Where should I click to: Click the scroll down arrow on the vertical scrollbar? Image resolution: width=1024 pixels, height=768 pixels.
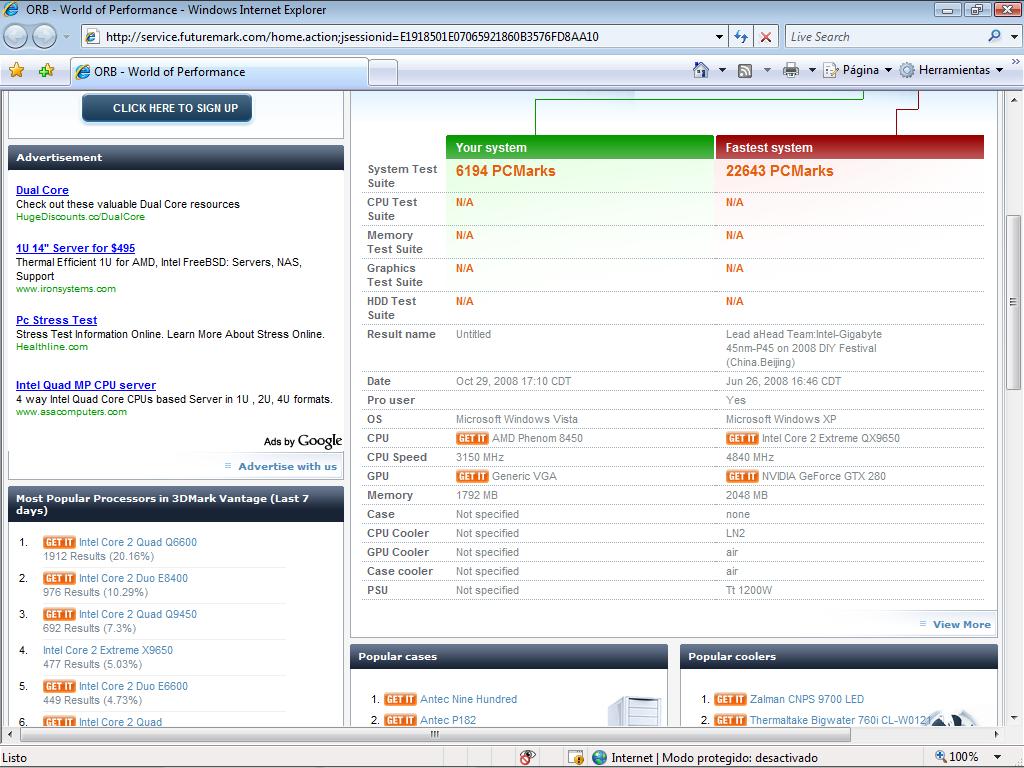1014,718
